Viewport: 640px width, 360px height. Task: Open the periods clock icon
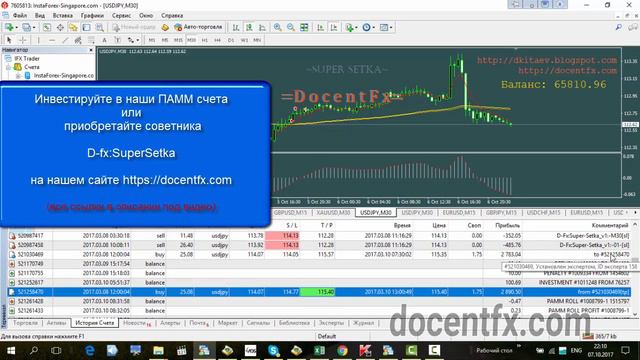click(x=366, y=27)
